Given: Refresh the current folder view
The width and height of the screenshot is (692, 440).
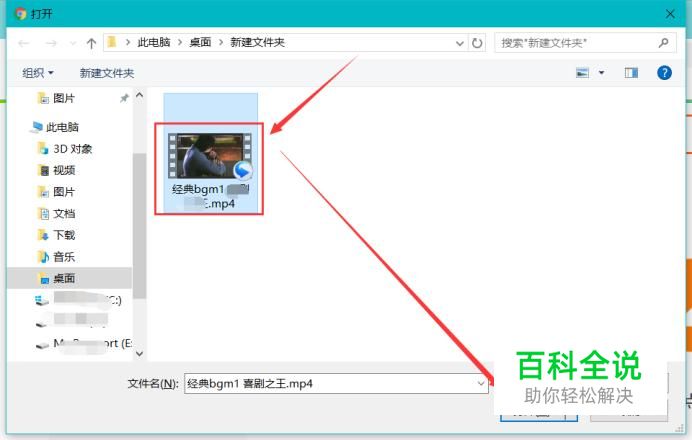Looking at the screenshot, I should [477, 43].
